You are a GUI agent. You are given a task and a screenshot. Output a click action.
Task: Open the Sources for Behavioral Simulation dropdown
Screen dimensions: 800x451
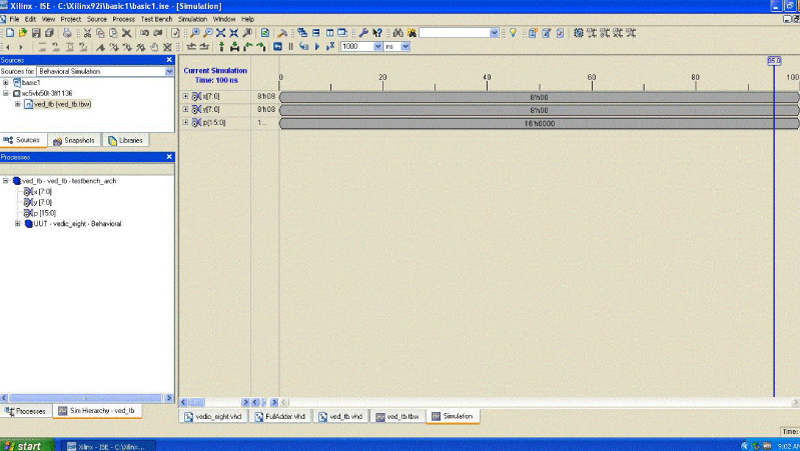pos(168,72)
